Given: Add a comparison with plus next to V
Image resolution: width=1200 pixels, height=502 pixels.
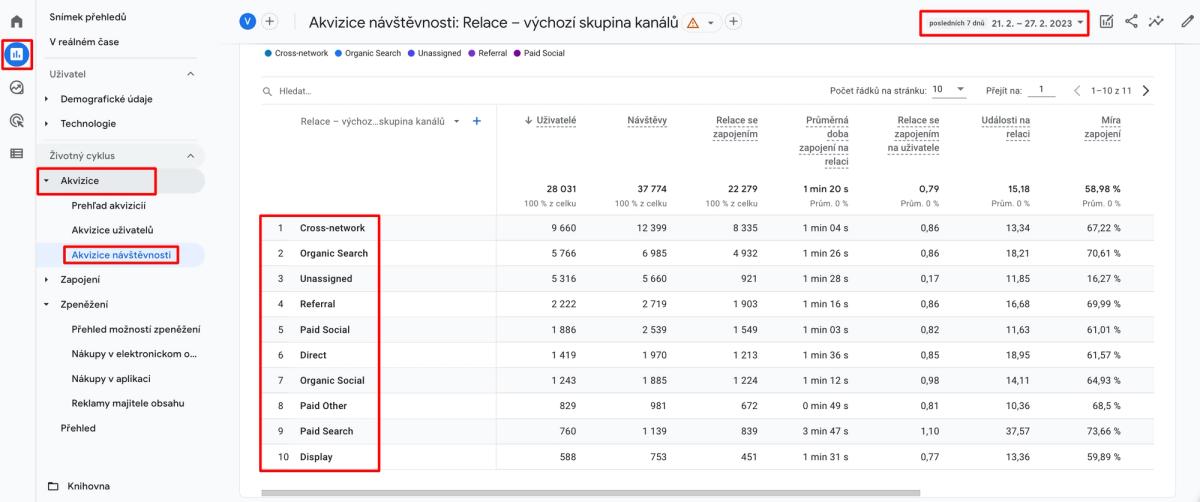Looking at the screenshot, I should point(270,22).
